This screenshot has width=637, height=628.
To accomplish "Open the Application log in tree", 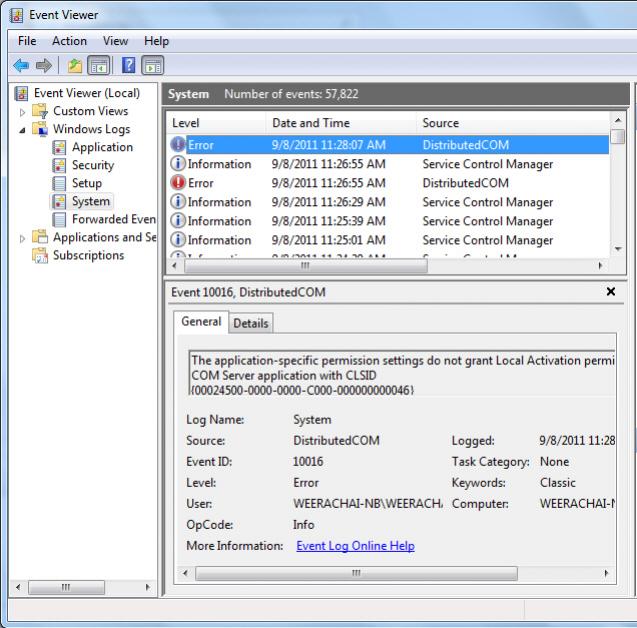I will point(102,147).
